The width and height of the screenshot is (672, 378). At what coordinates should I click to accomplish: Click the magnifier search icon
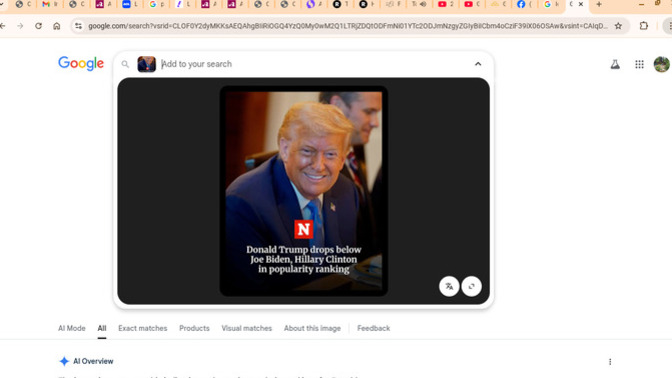(x=125, y=64)
